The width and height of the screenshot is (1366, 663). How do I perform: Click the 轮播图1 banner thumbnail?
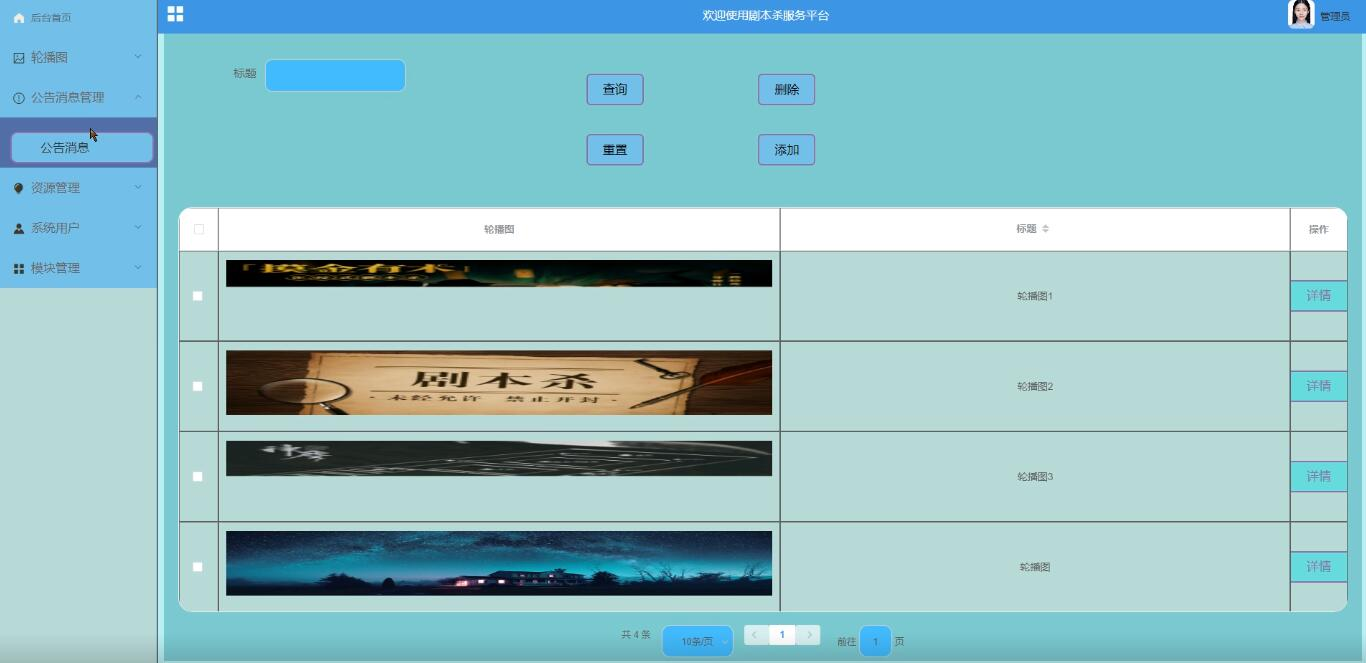[499, 273]
